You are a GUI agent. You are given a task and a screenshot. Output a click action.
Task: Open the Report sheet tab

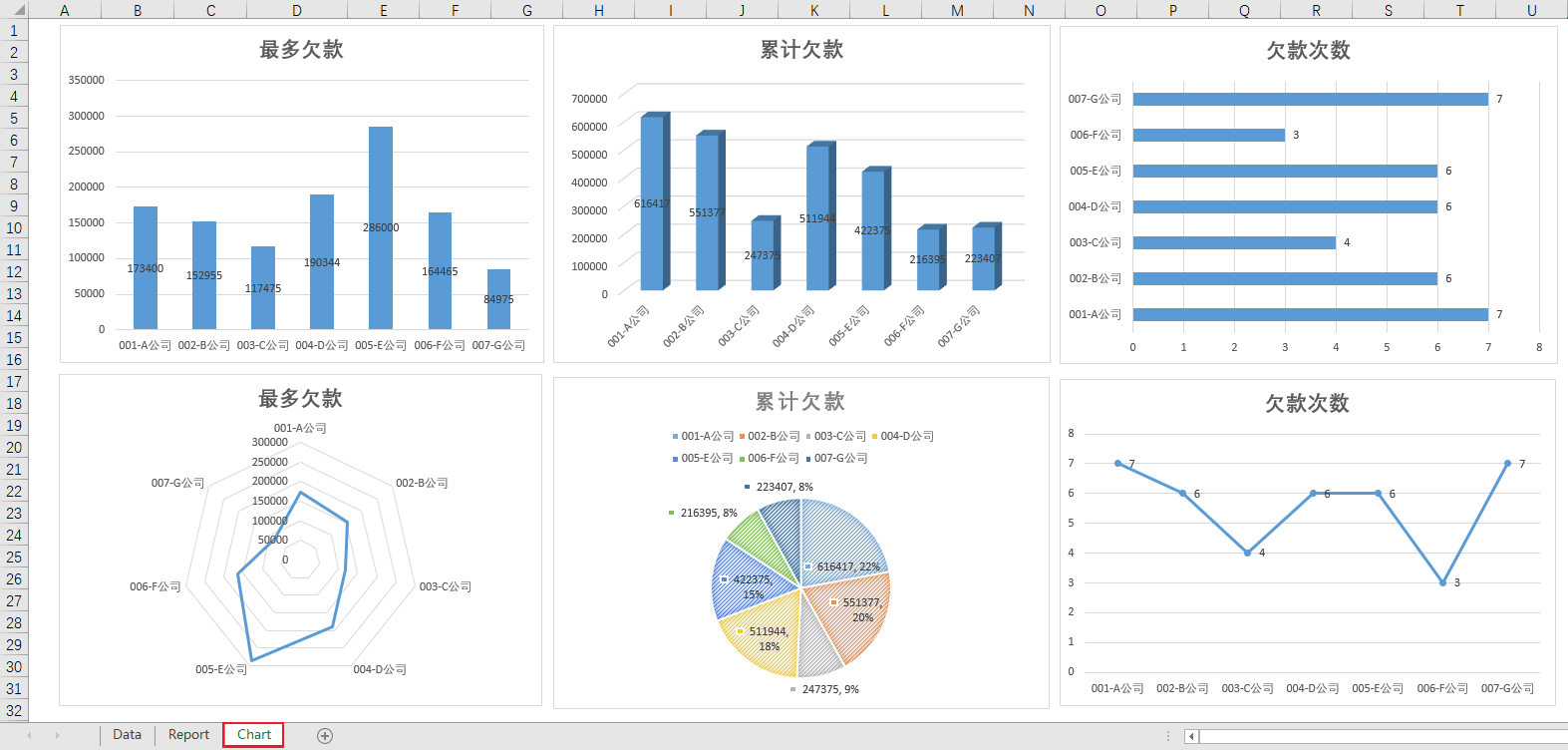pyautogui.click(x=188, y=735)
